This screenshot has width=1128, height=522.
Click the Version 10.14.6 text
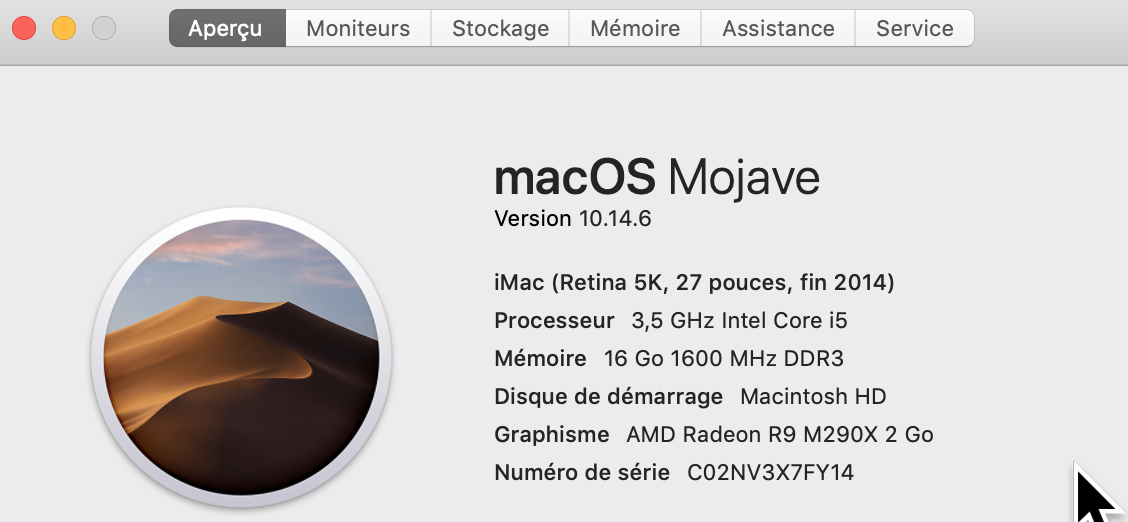pyautogui.click(x=573, y=218)
